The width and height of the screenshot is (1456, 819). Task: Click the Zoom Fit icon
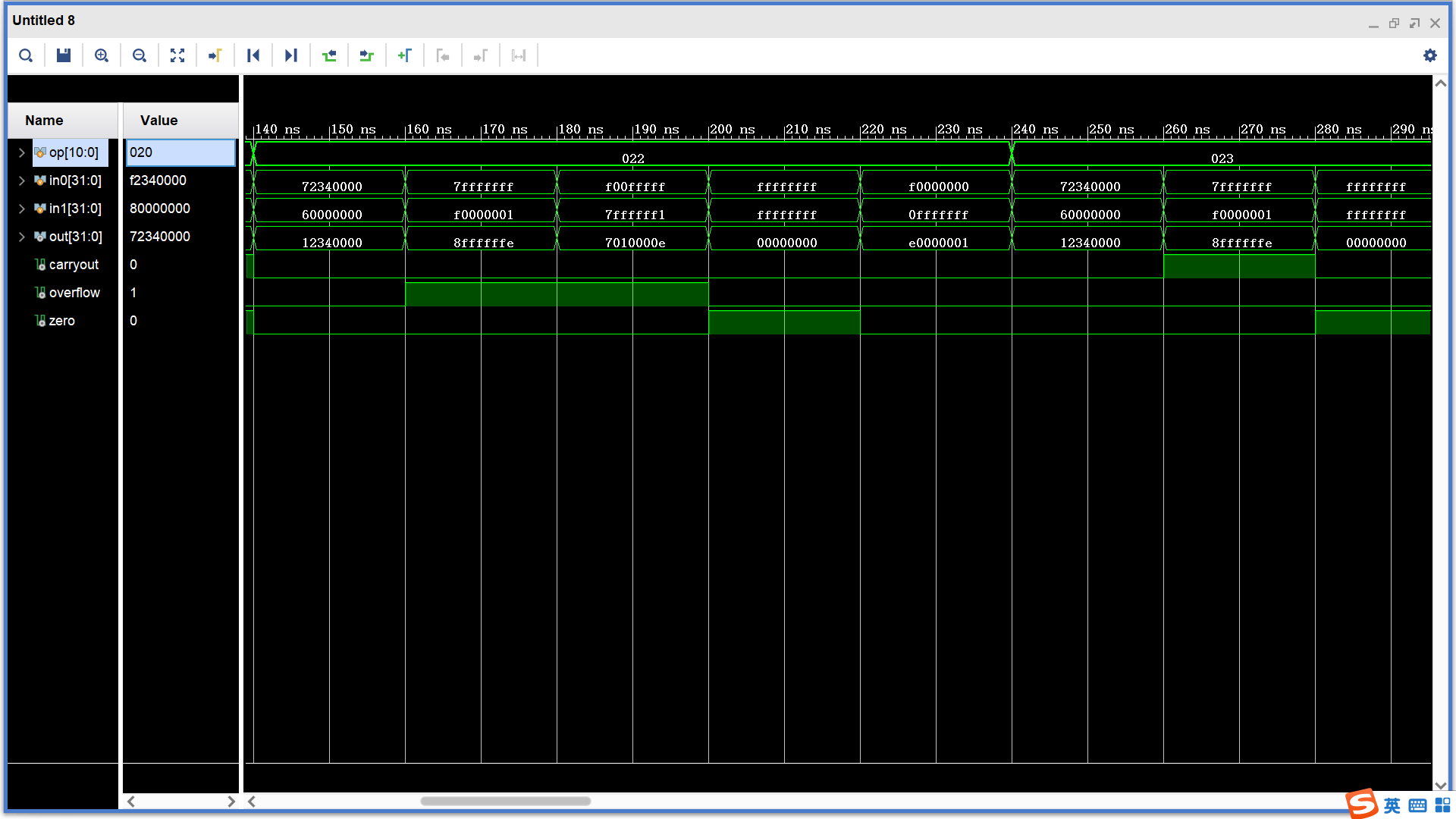pyautogui.click(x=177, y=55)
